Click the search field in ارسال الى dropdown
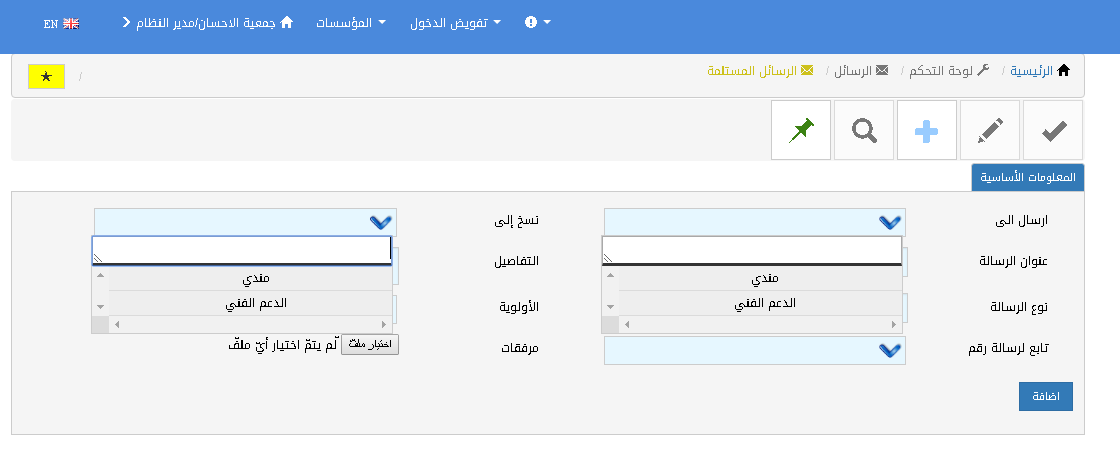The width and height of the screenshot is (1120, 449). pyautogui.click(x=752, y=250)
